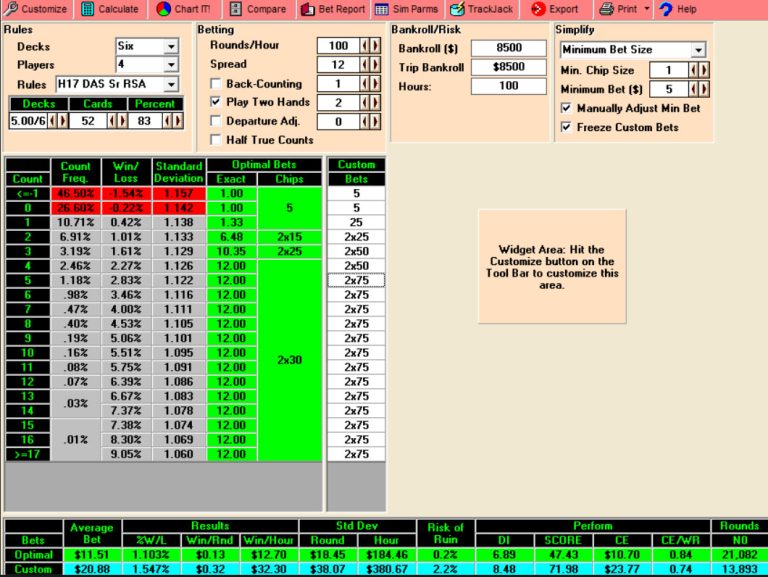Viewport: 768px width, 577px height.
Task: Decrease Minimum Bet ($) arrow
Action: click(694, 89)
